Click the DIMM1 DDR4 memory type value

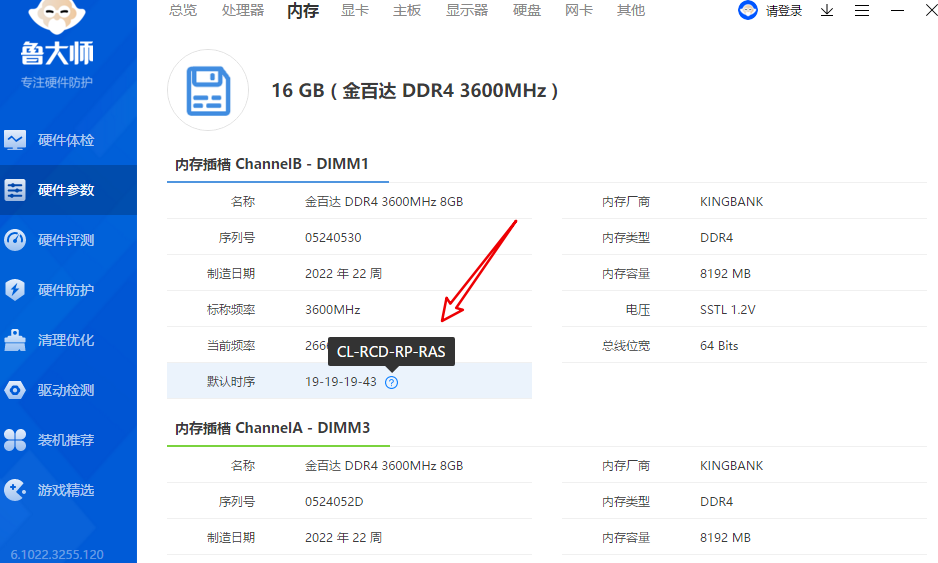click(716, 238)
